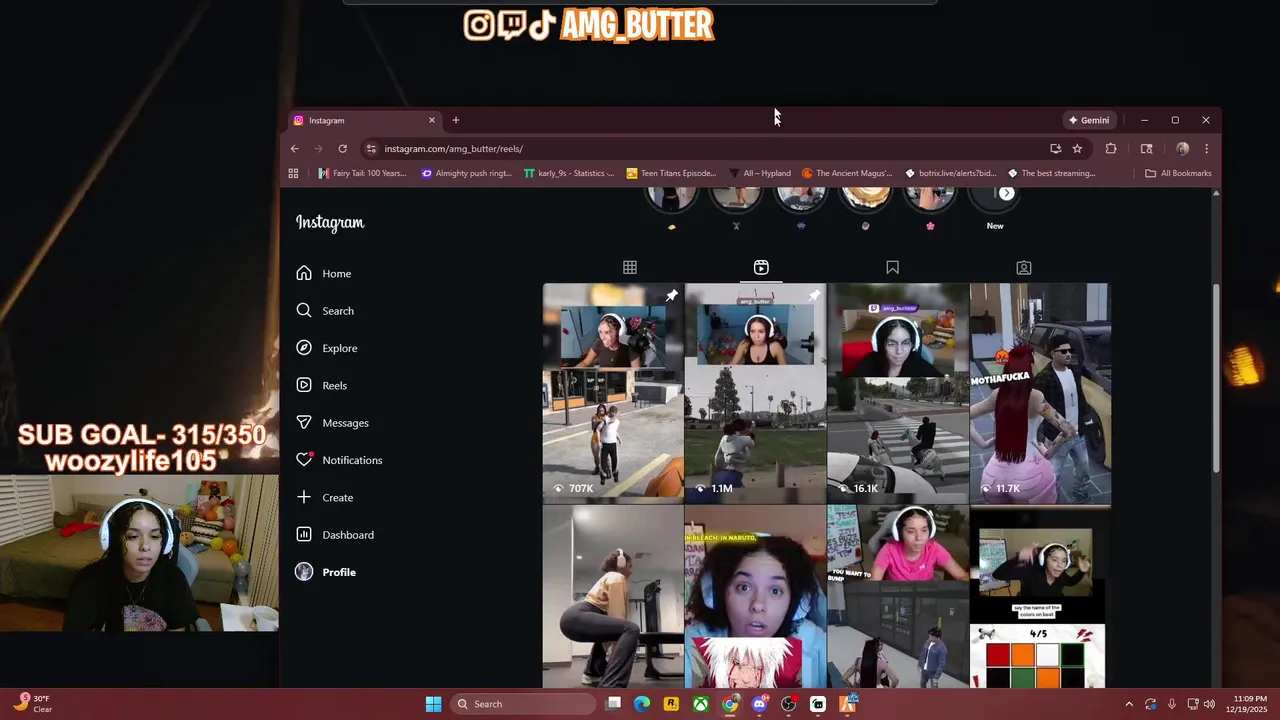Open karly_9s - Statistics bookmark
Viewport: 1280px width, 720px height.
coord(568,173)
